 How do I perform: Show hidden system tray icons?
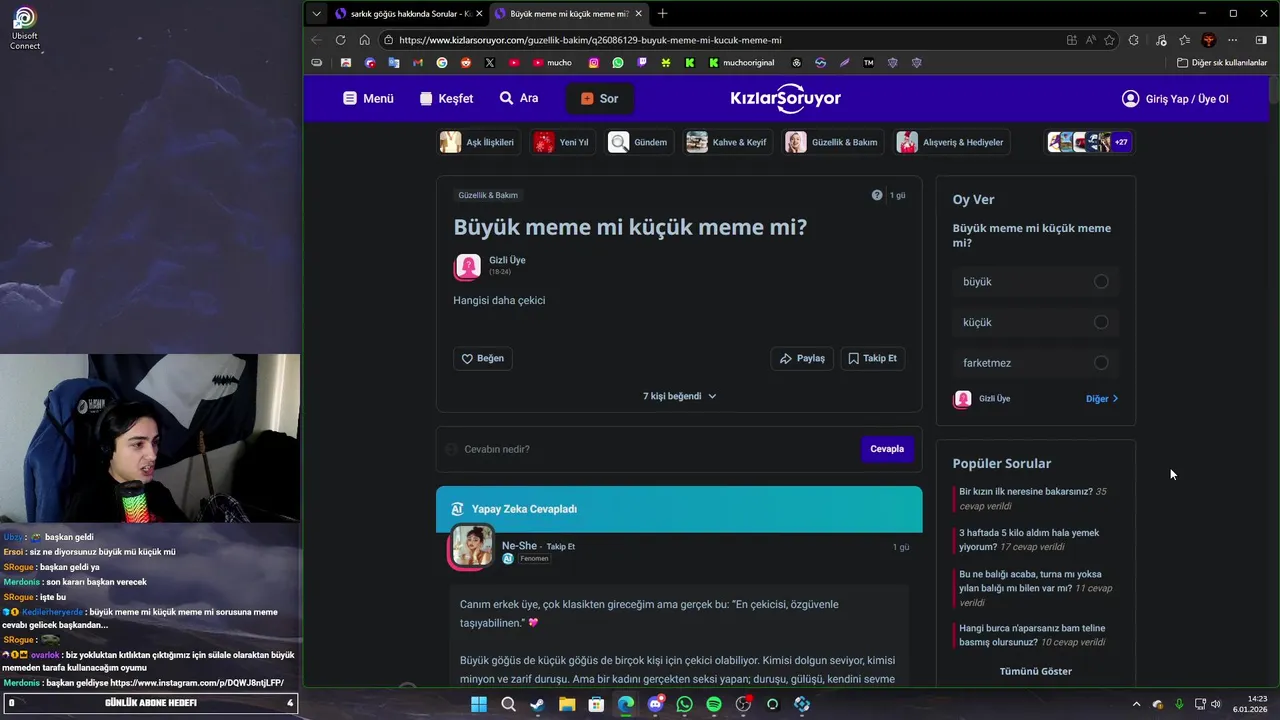[1136, 704]
